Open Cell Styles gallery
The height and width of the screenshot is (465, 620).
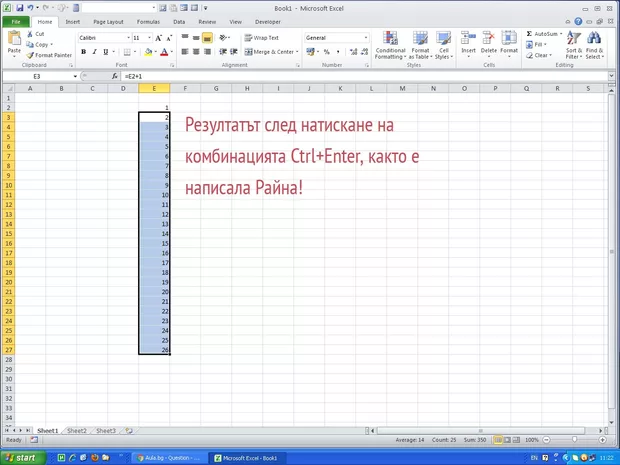coord(444,45)
